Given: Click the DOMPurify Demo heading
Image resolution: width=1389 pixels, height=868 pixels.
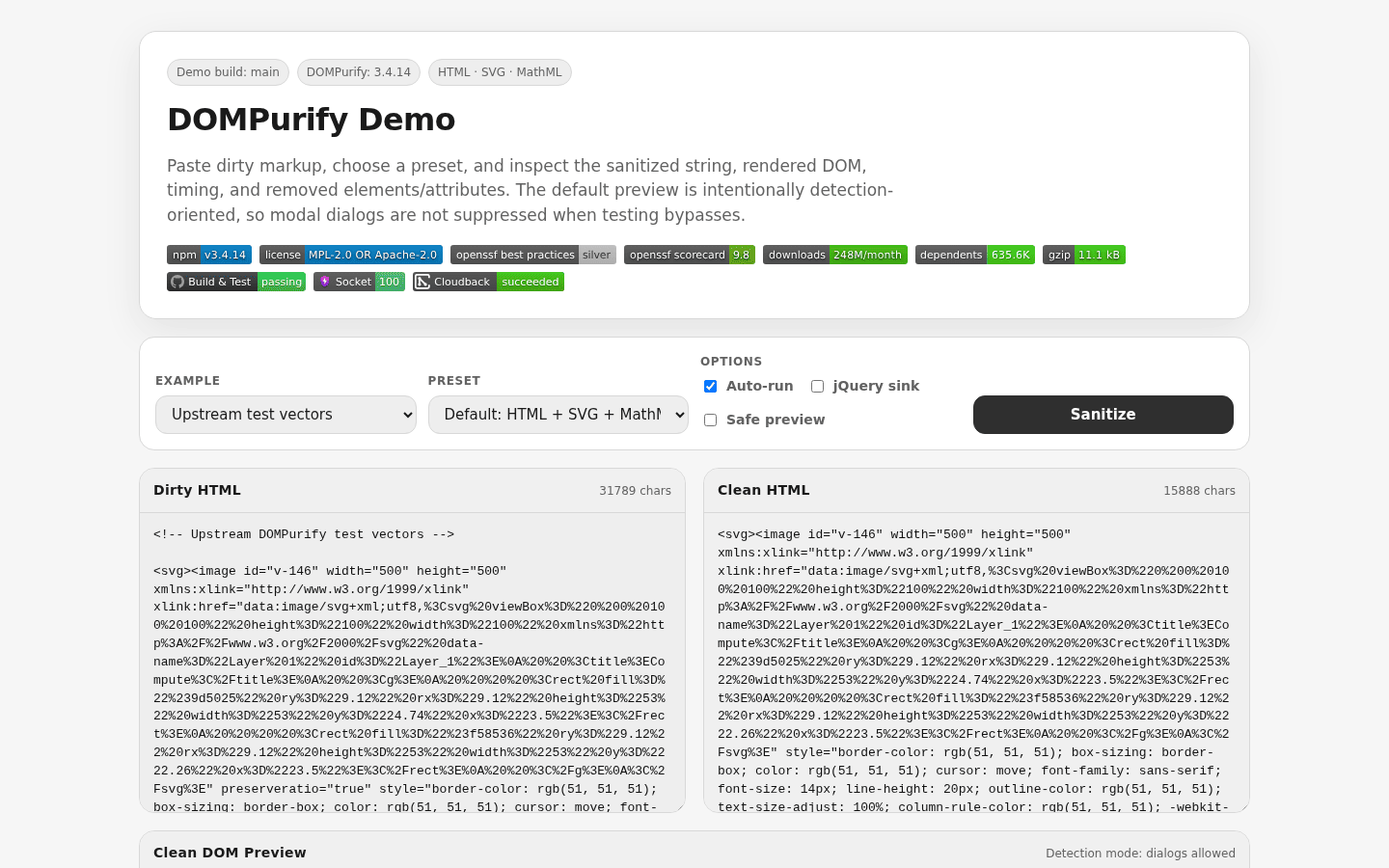Looking at the screenshot, I should [x=312, y=120].
